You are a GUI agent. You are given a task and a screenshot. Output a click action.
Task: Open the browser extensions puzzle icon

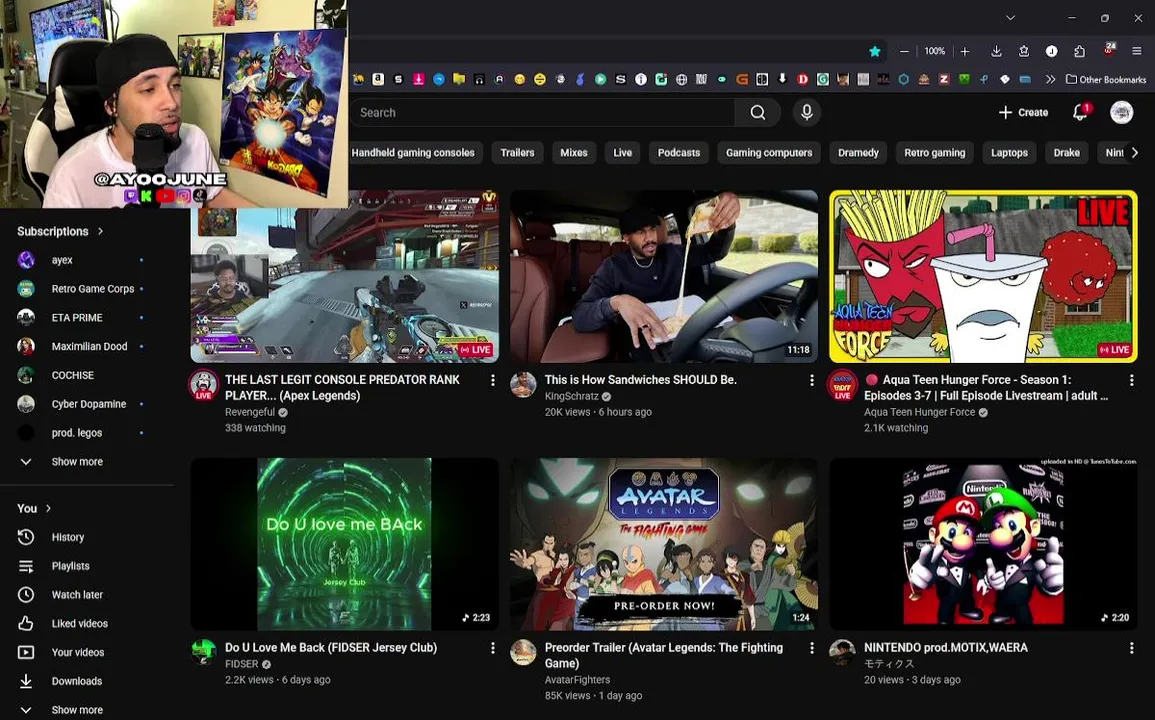tap(1079, 51)
